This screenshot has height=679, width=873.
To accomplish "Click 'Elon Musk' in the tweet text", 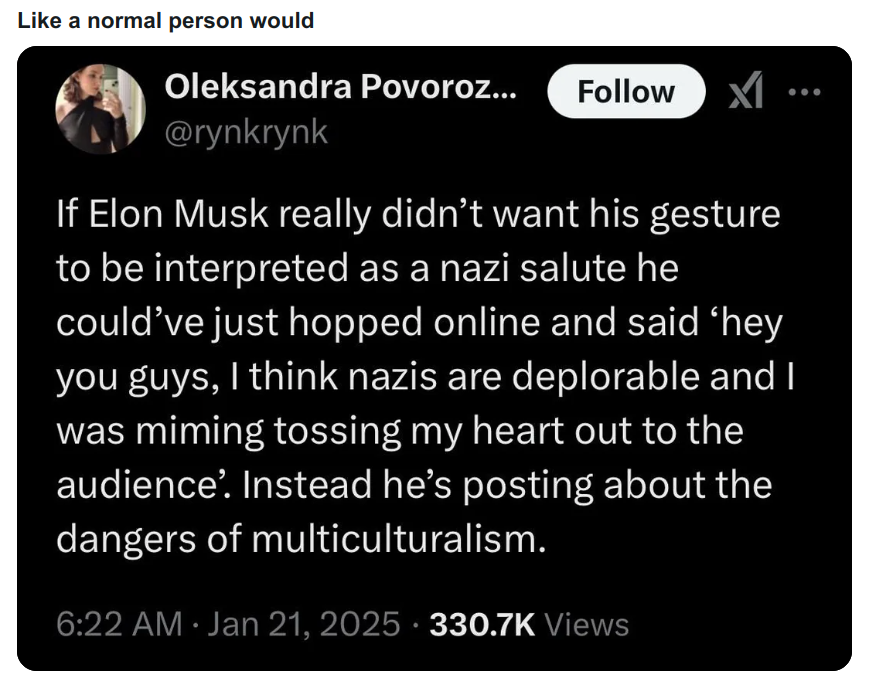I will coord(179,214).
